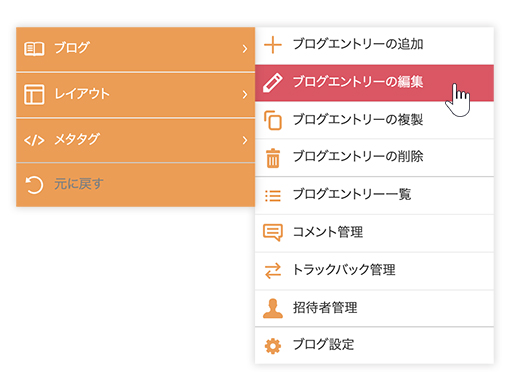Choose ブログエントリーの削除 text
Image resolution: width=511 pixels, height=382 pixels.
[x=358, y=156]
